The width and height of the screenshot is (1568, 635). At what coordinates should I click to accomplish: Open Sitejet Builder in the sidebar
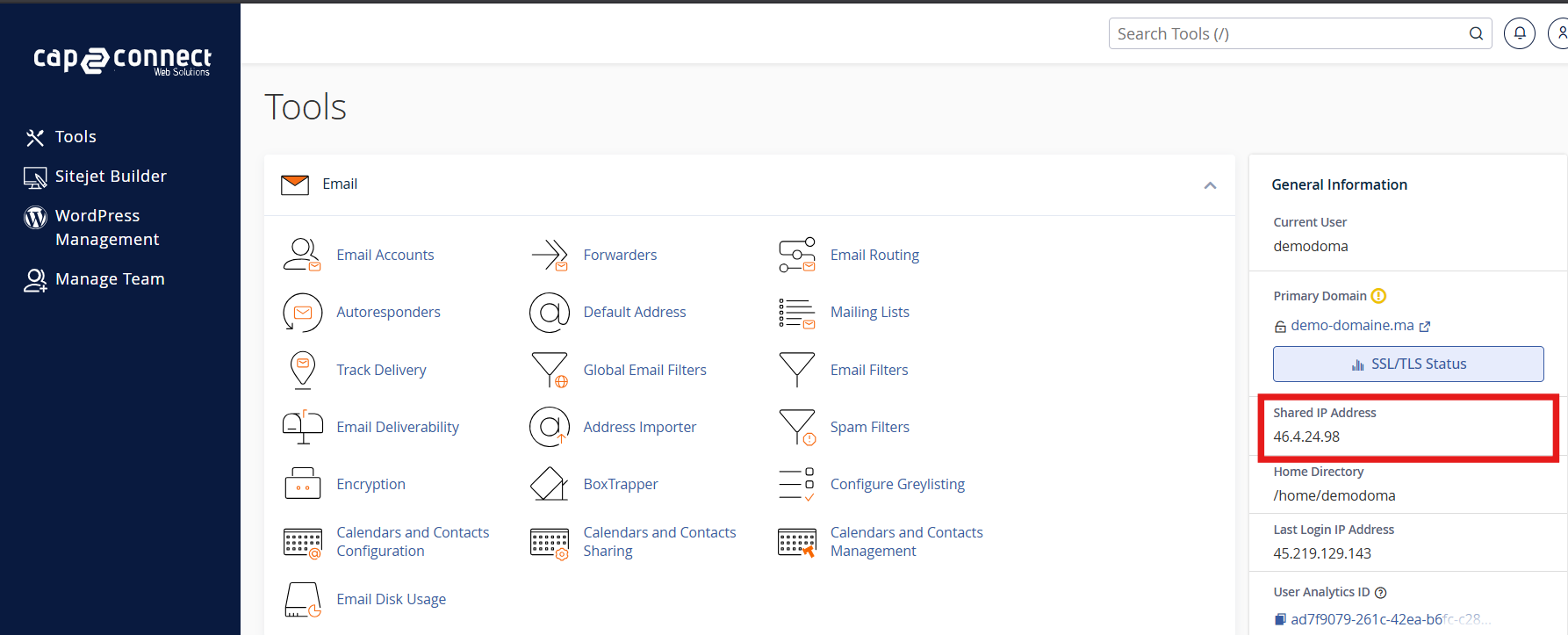pyautogui.click(x=111, y=177)
